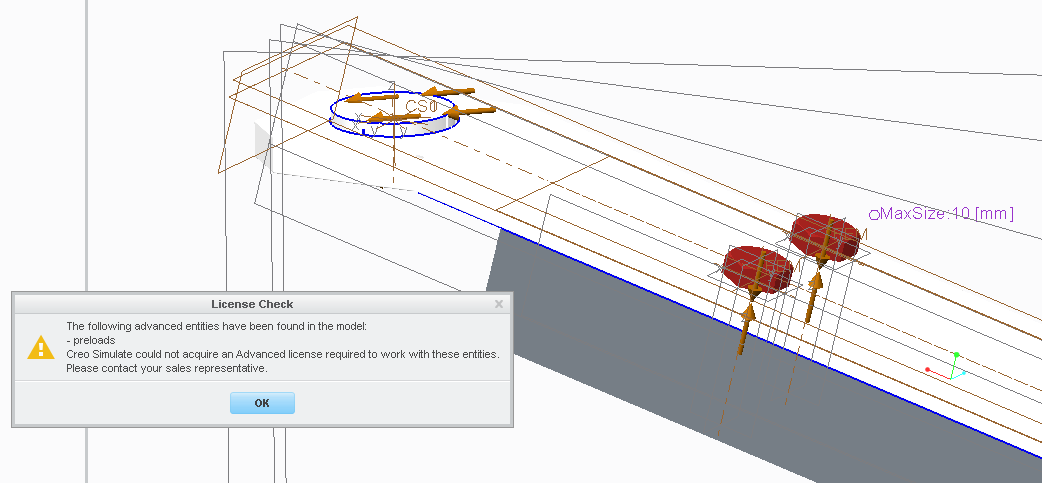
Task: Close the License Check dialog
Action: coord(499,304)
